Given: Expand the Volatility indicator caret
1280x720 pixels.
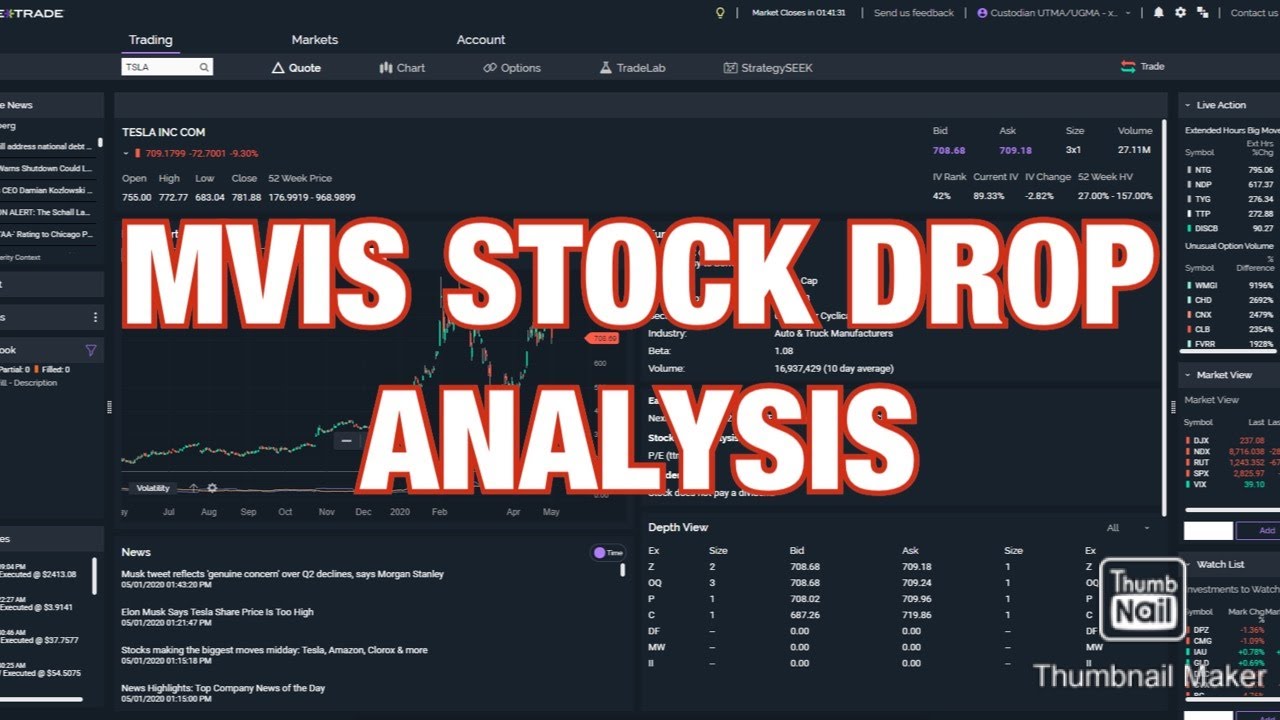Looking at the screenshot, I should coord(193,488).
